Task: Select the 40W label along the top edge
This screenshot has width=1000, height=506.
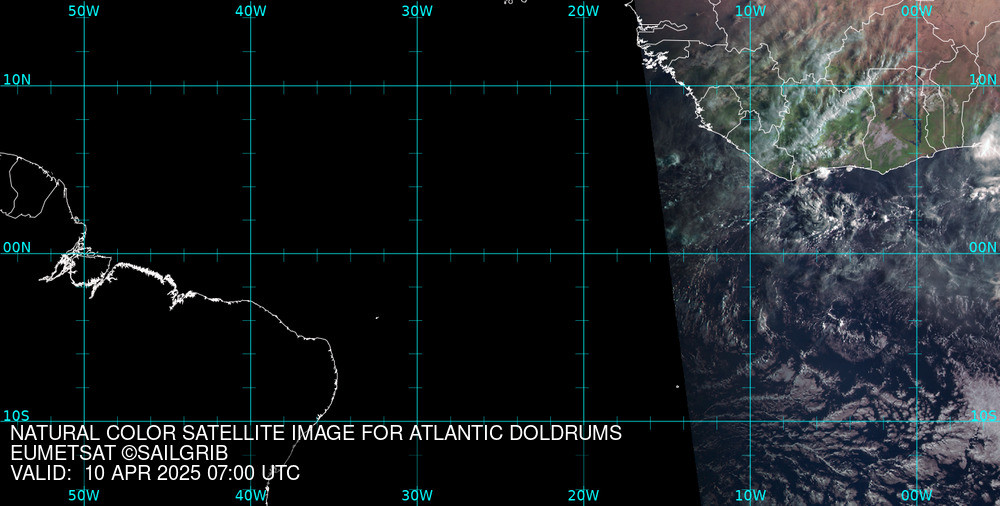Action: click(251, 11)
